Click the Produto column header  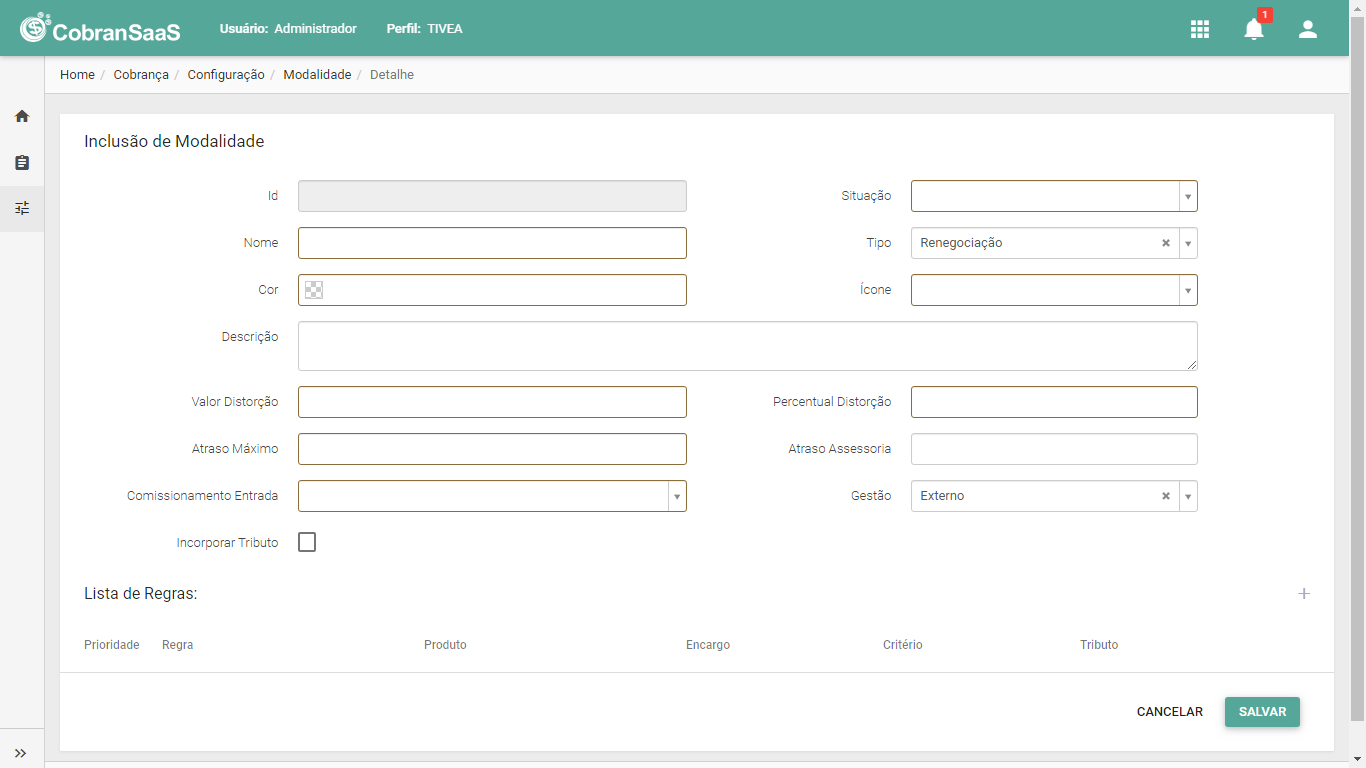click(445, 645)
